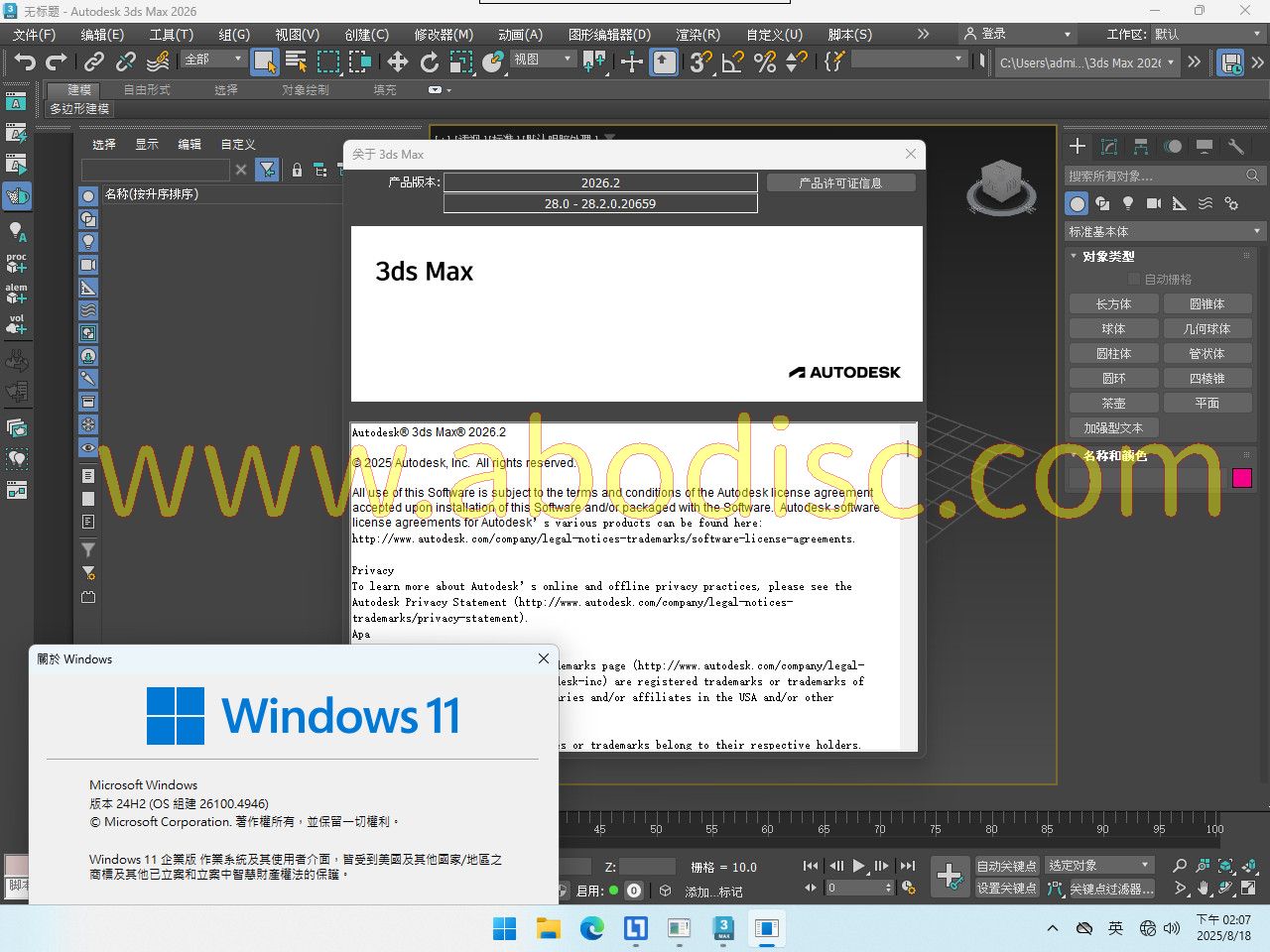This screenshot has height=952, width=1270.
Task: Toggle Spinner Snap icon
Action: (796, 62)
